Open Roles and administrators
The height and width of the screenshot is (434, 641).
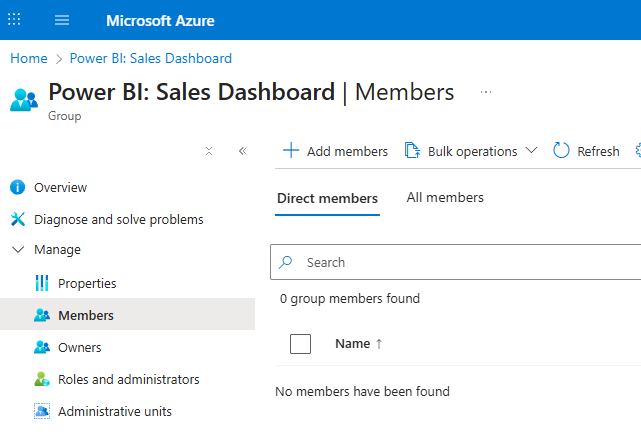coord(128,379)
